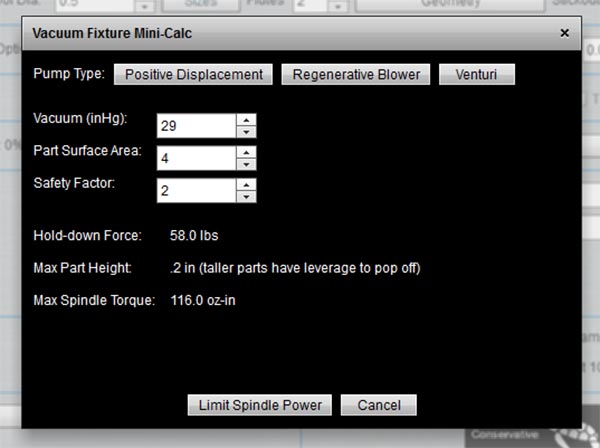Focus the Part Surface Area field
This screenshot has width=600, height=448.
196,158
